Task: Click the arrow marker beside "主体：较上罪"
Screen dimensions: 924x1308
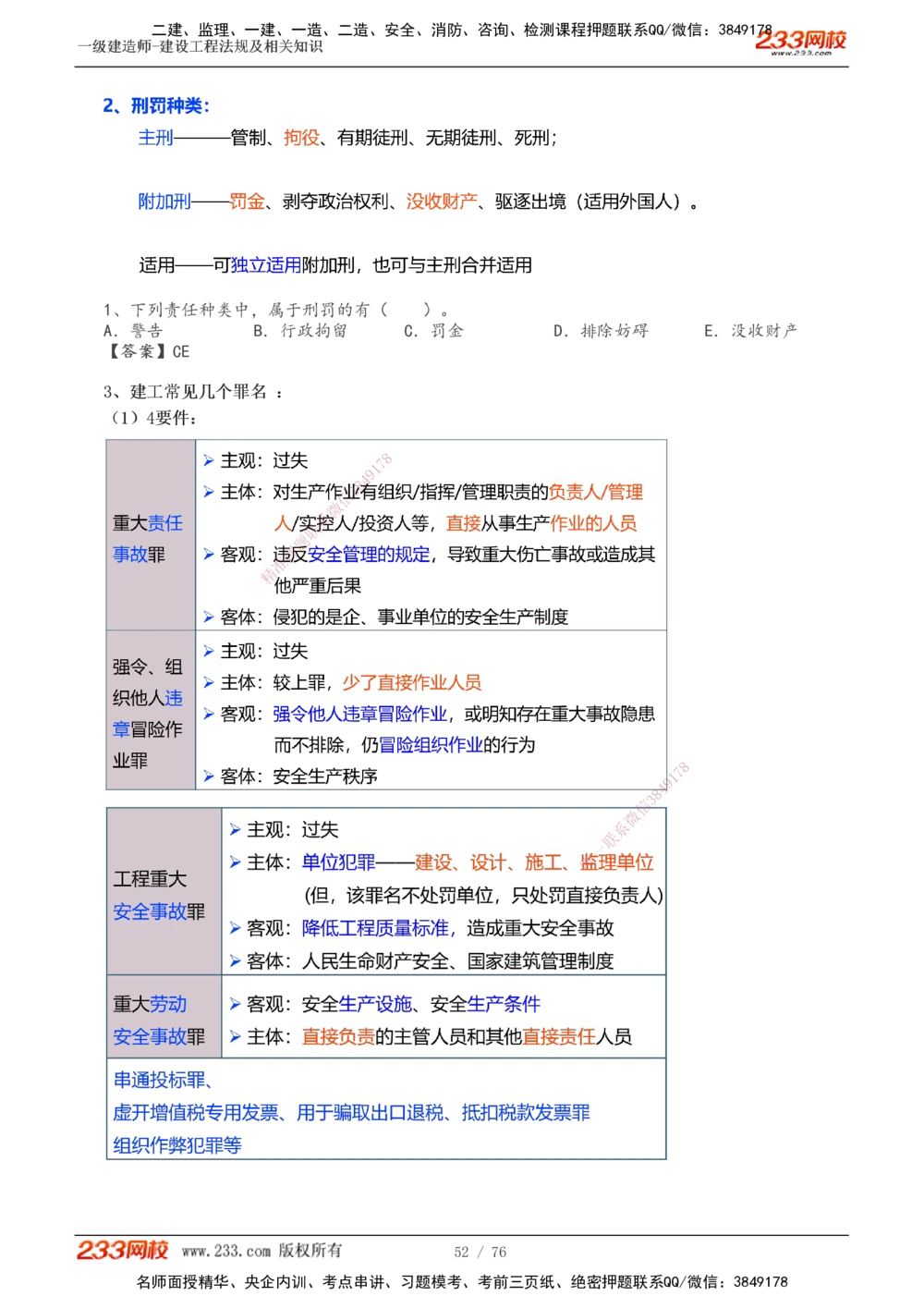Action: [x=208, y=682]
